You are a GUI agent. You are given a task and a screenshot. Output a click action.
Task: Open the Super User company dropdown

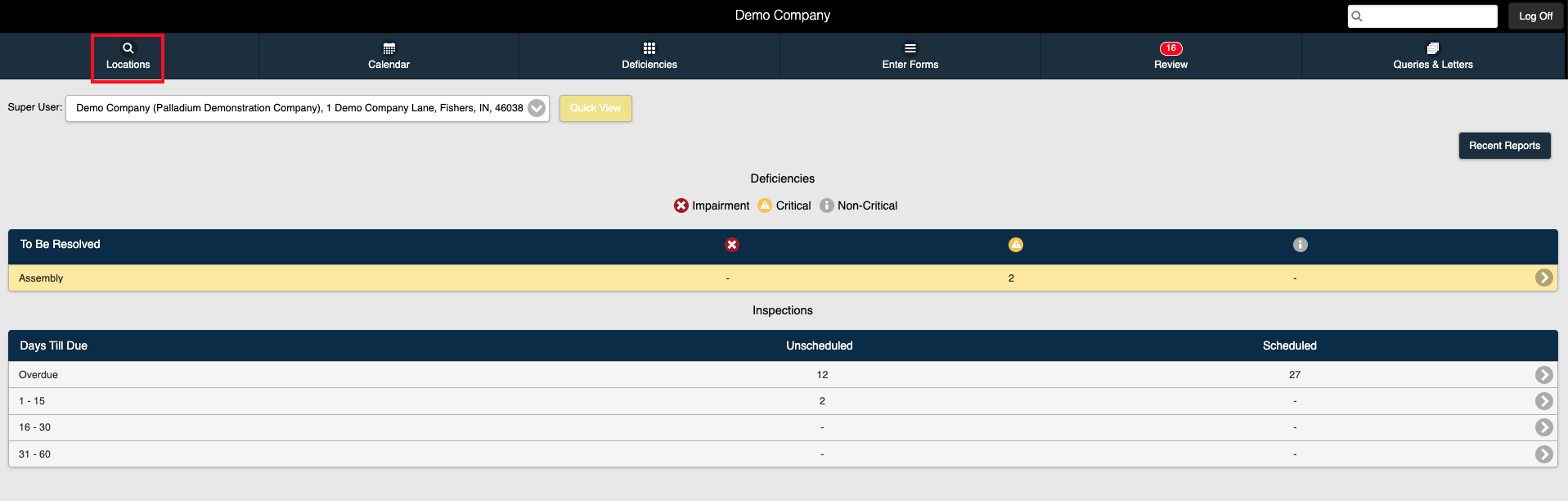pos(308,108)
